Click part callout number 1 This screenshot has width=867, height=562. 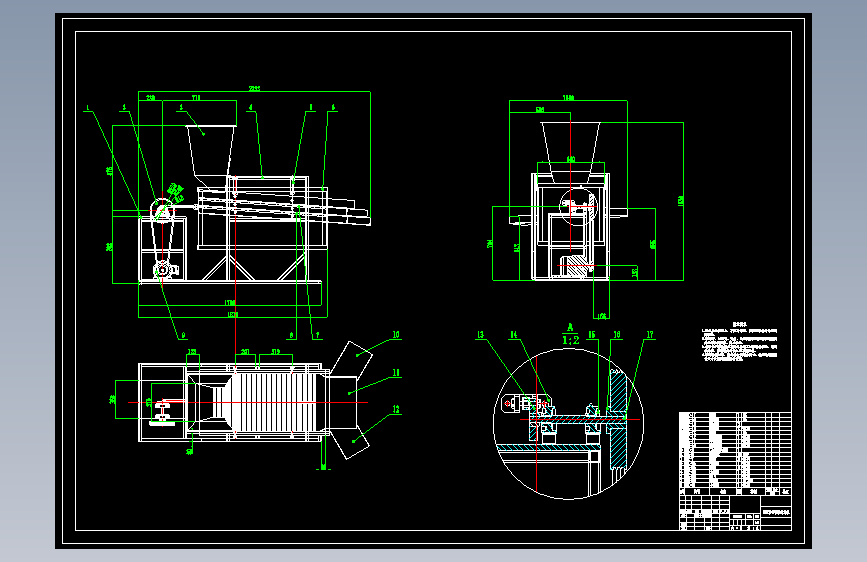tap(87, 107)
